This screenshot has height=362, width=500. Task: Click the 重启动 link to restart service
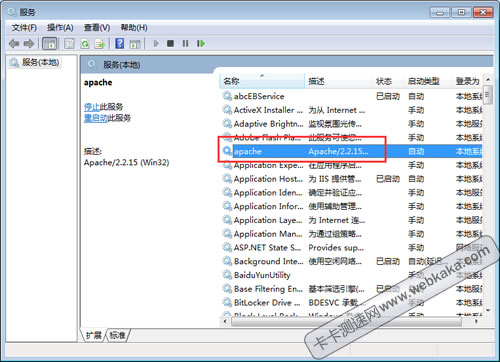click(96, 118)
